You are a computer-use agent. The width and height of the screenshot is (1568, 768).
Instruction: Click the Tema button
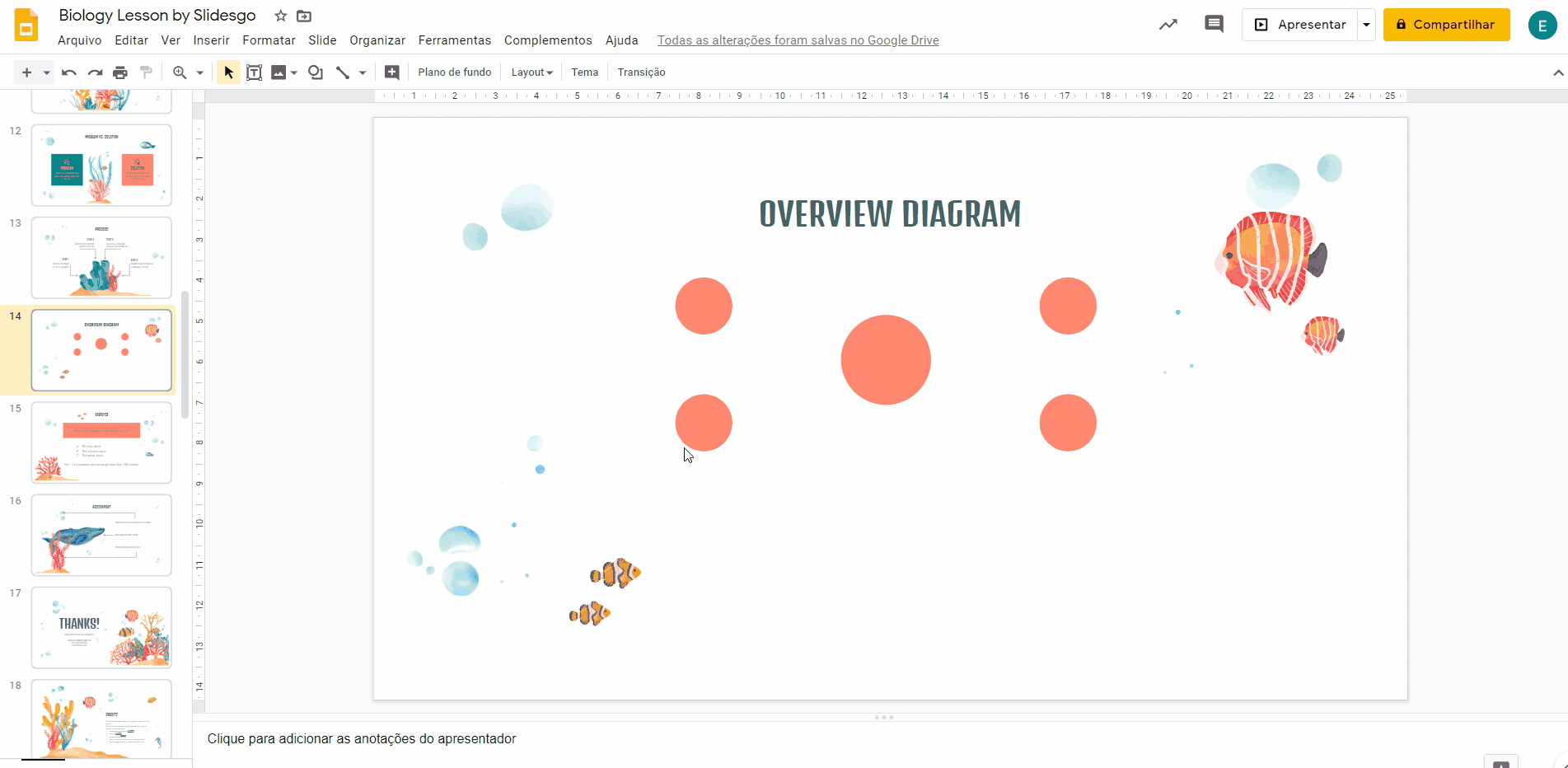pyautogui.click(x=585, y=73)
